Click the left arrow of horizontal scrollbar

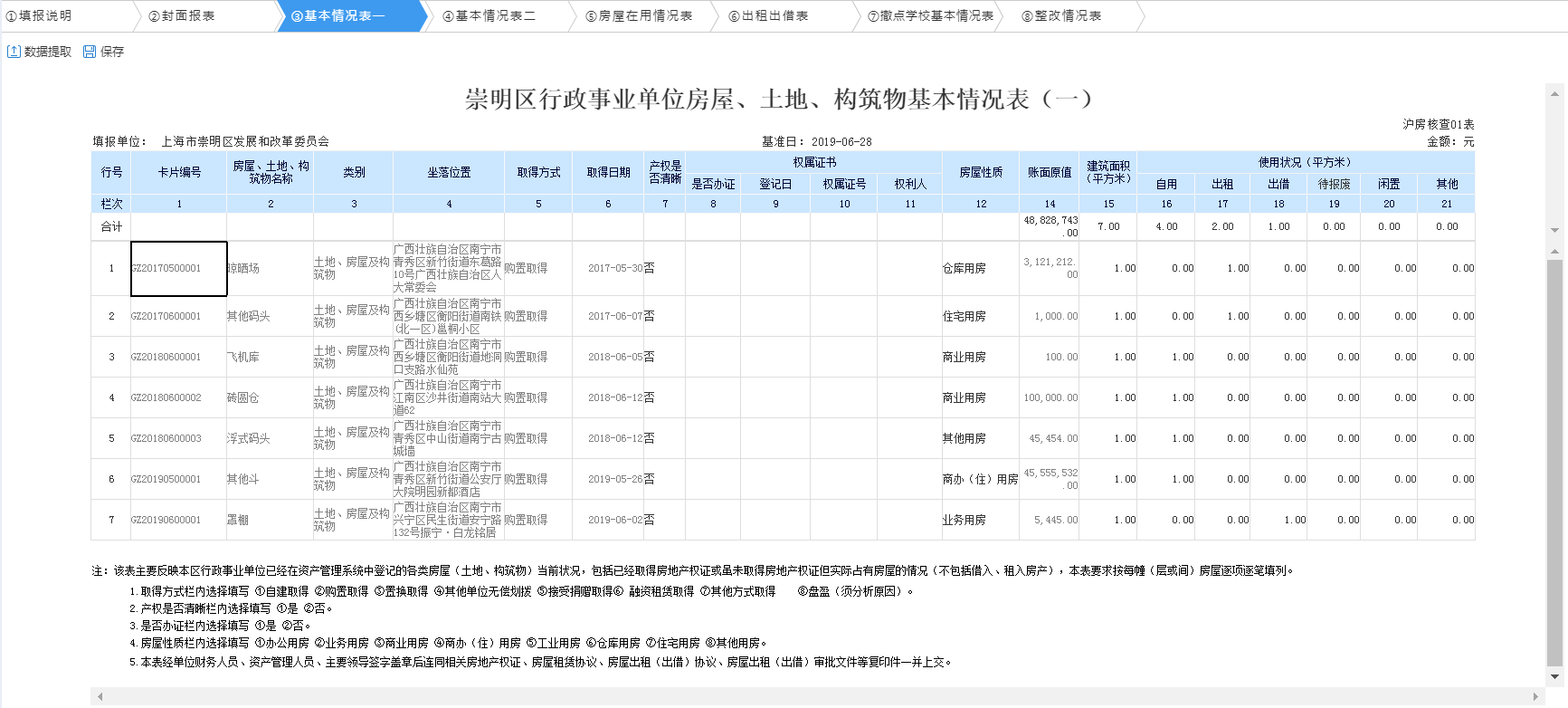[x=100, y=696]
